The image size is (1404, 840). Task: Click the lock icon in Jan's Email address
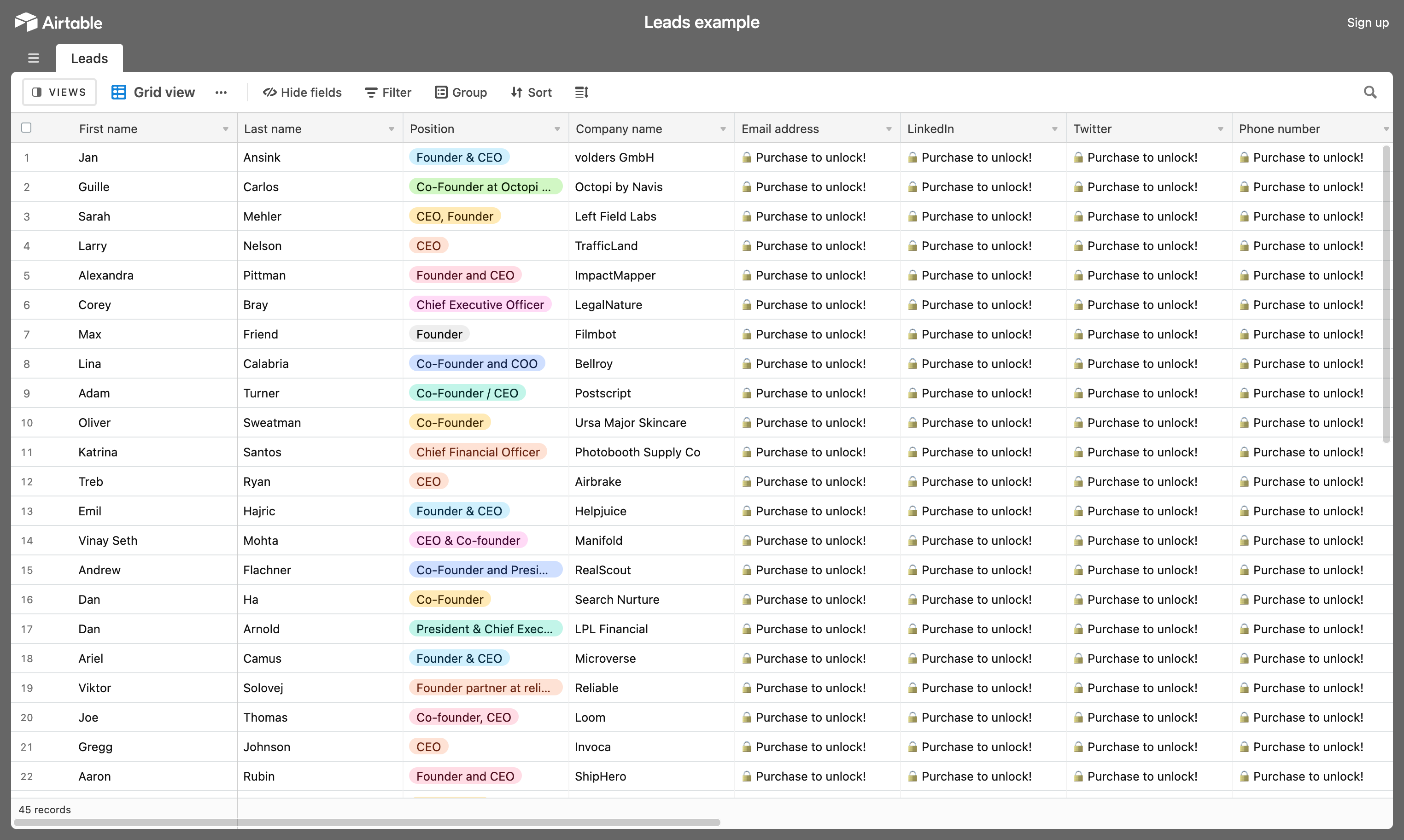(747, 157)
